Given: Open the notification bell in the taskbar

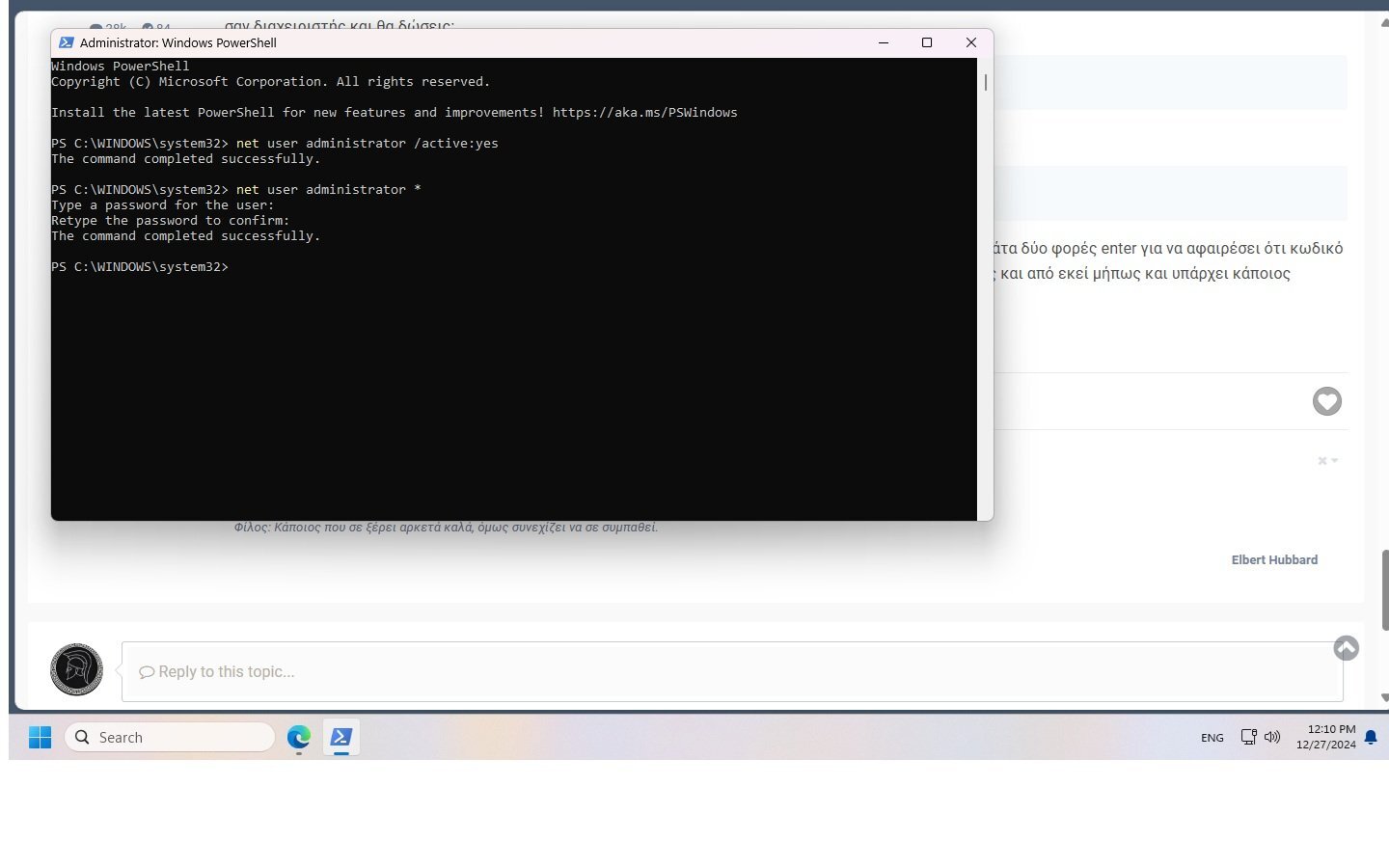Looking at the screenshot, I should pos(1371,738).
